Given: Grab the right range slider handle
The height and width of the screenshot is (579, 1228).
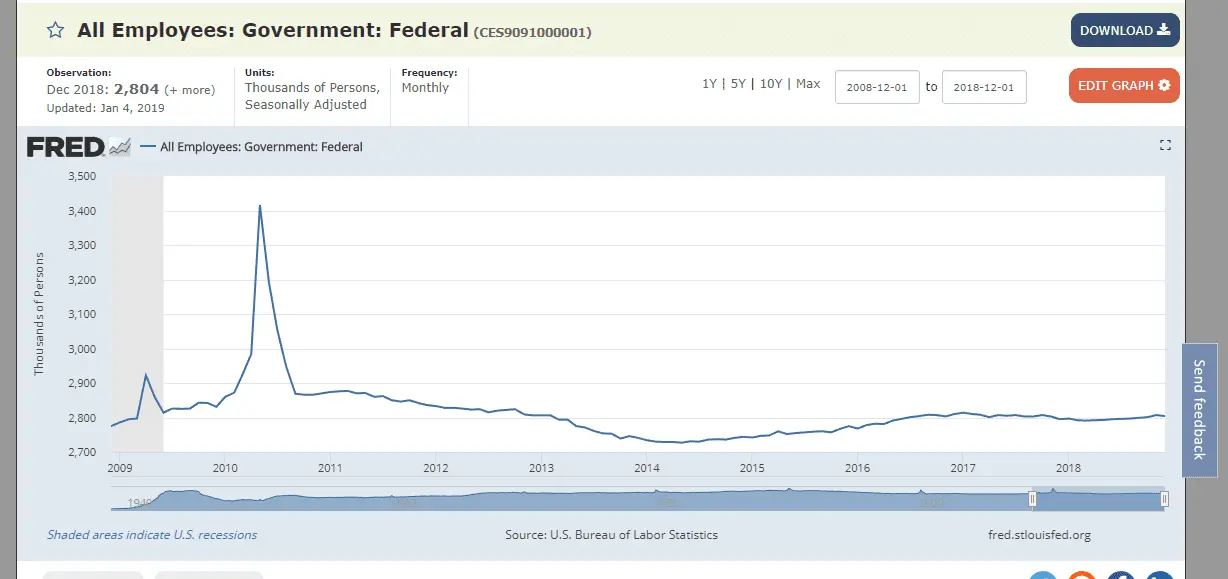Looking at the screenshot, I should tap(1164, 499).
